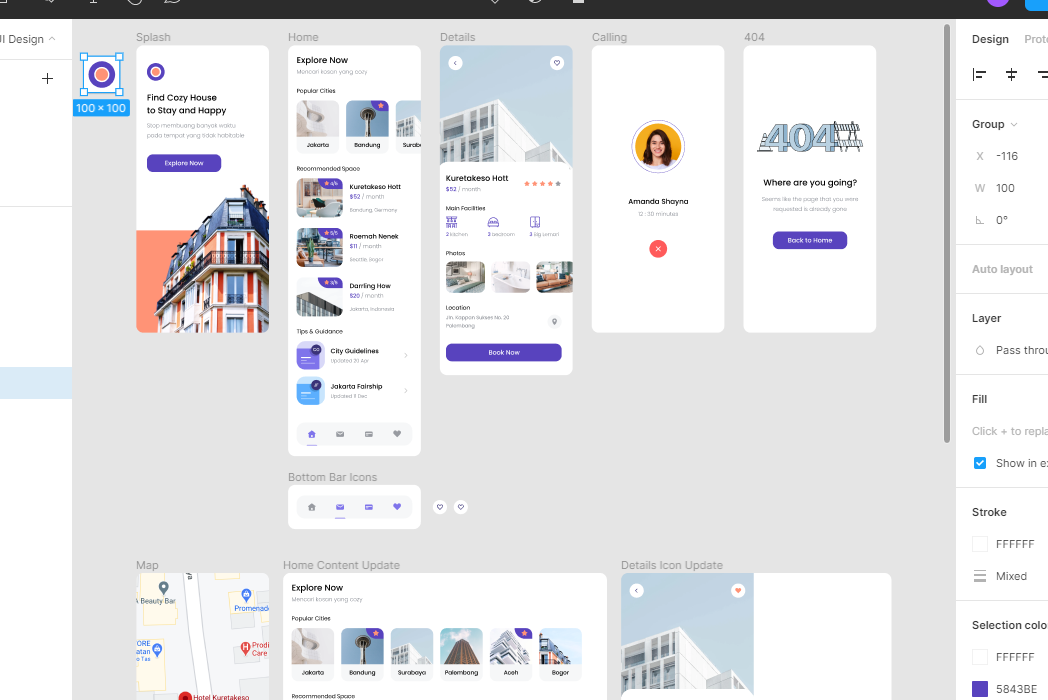
Task: Click the red end-call button in Calling
Action: click(658, 249)
